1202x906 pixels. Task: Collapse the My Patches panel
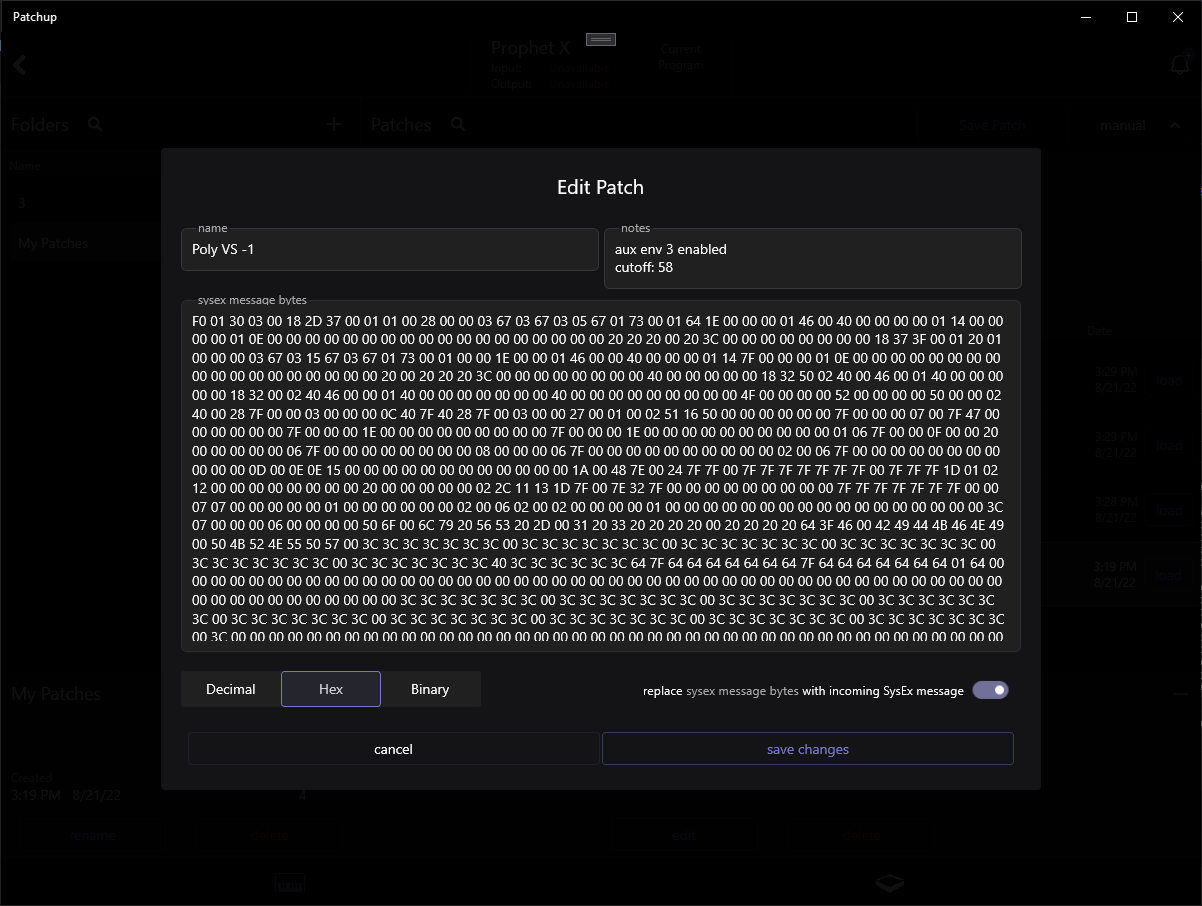1180,693
